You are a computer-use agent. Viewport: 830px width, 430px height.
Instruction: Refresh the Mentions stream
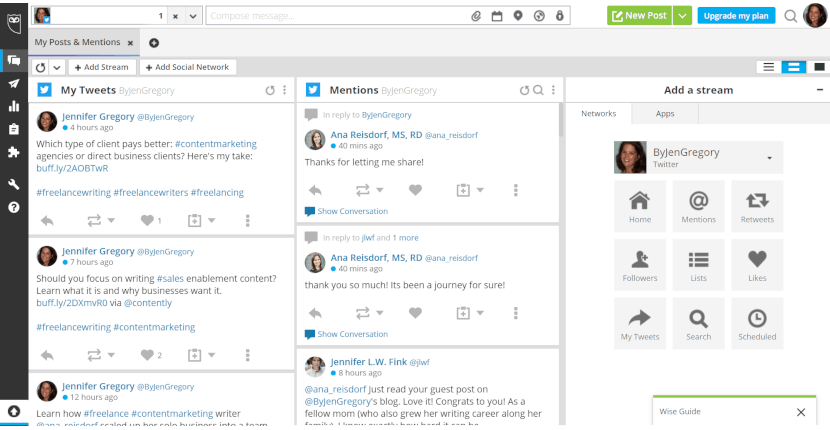click(524, 90)
